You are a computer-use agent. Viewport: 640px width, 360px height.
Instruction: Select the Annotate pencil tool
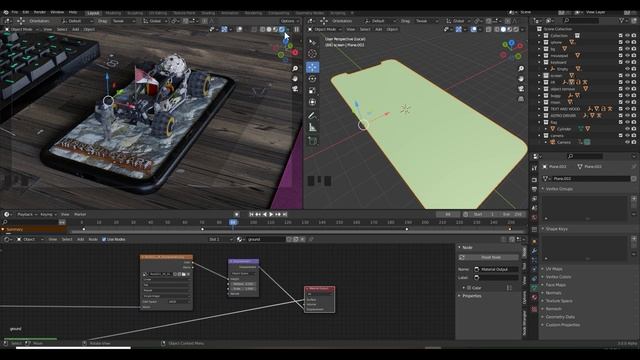[312, 116]
